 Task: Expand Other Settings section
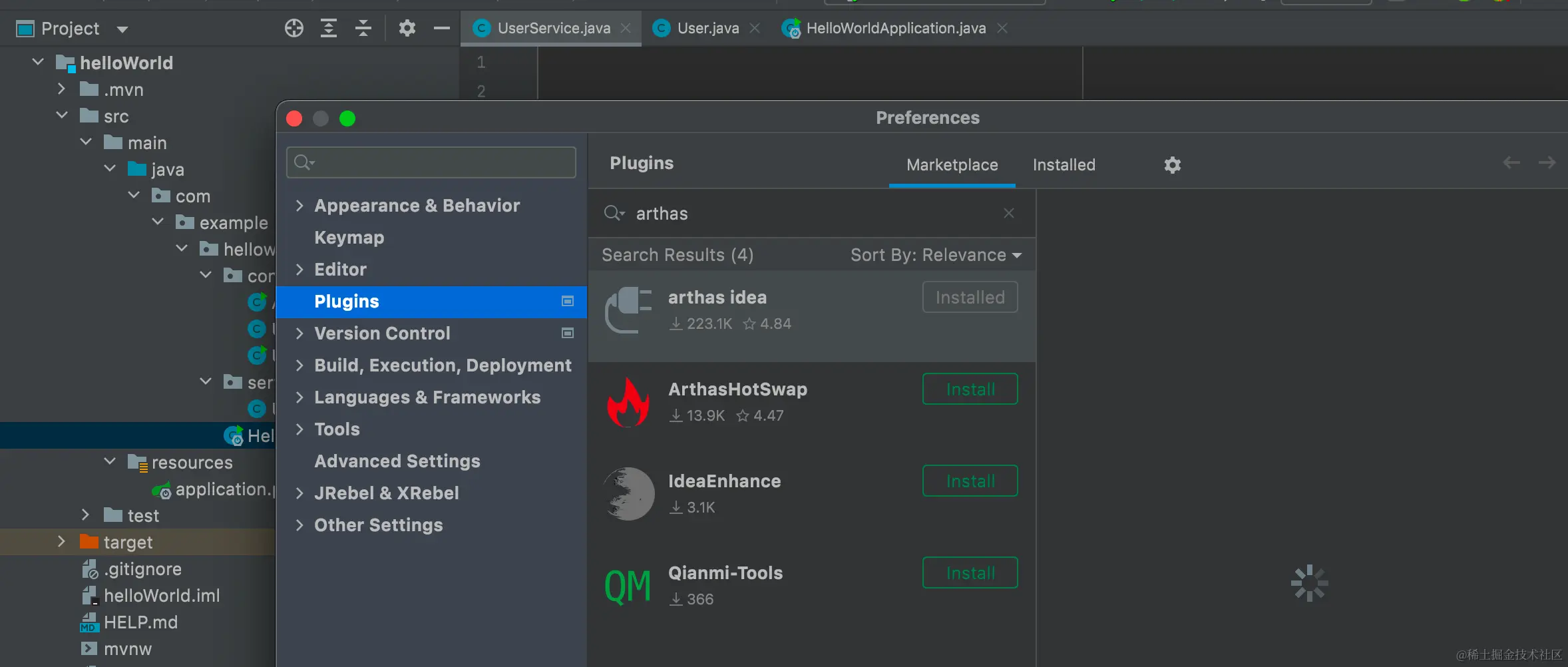[299, 525]
